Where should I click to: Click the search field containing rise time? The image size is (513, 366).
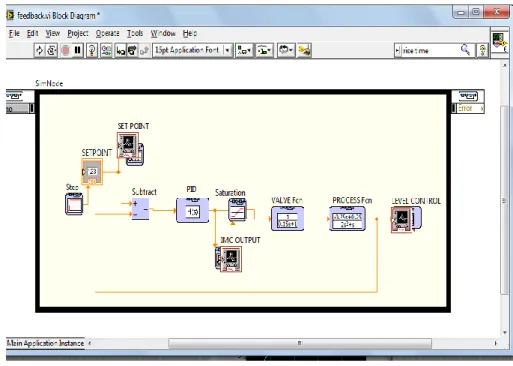(430, 51)
